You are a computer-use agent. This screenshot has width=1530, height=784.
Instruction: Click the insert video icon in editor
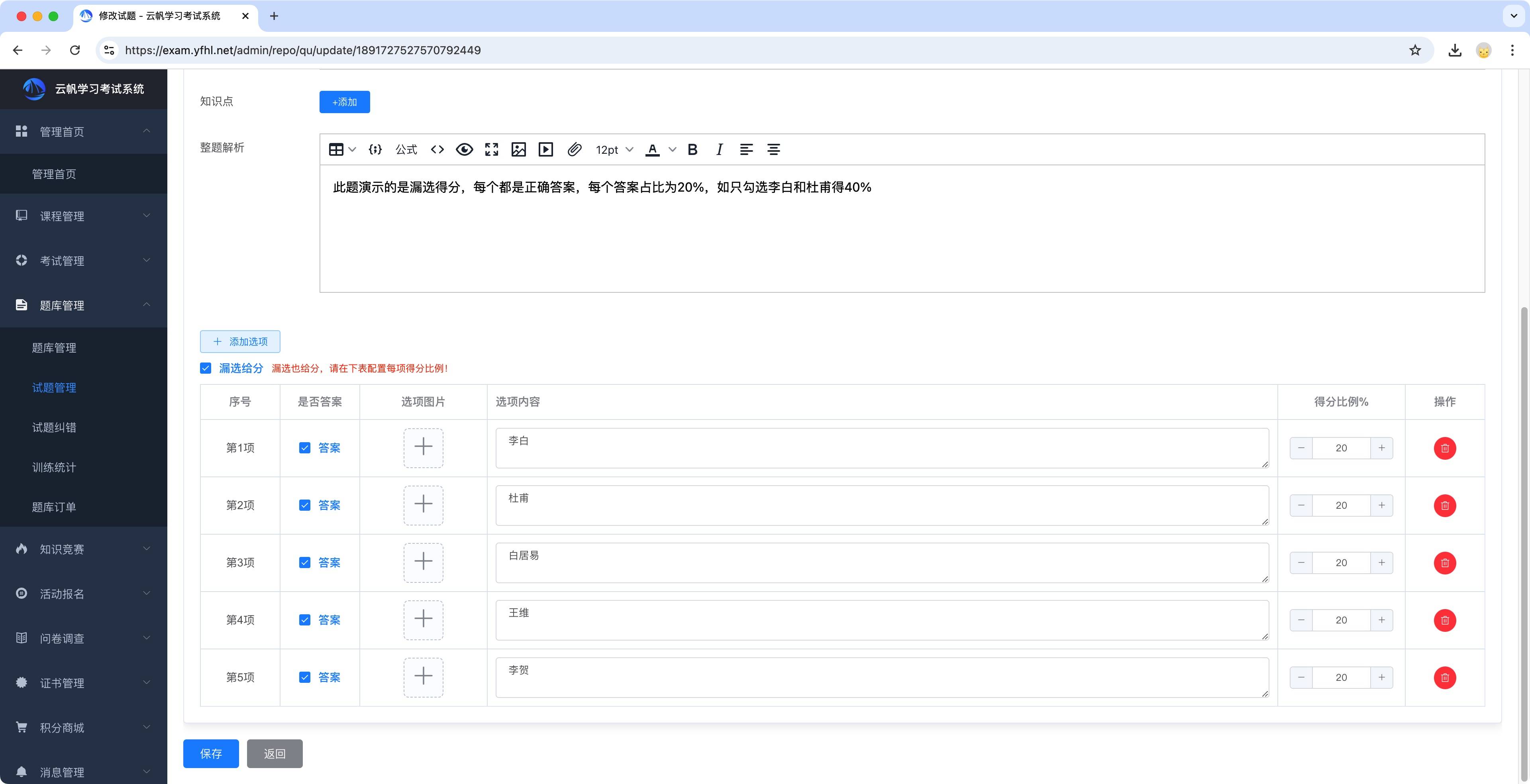coord(545,150)
